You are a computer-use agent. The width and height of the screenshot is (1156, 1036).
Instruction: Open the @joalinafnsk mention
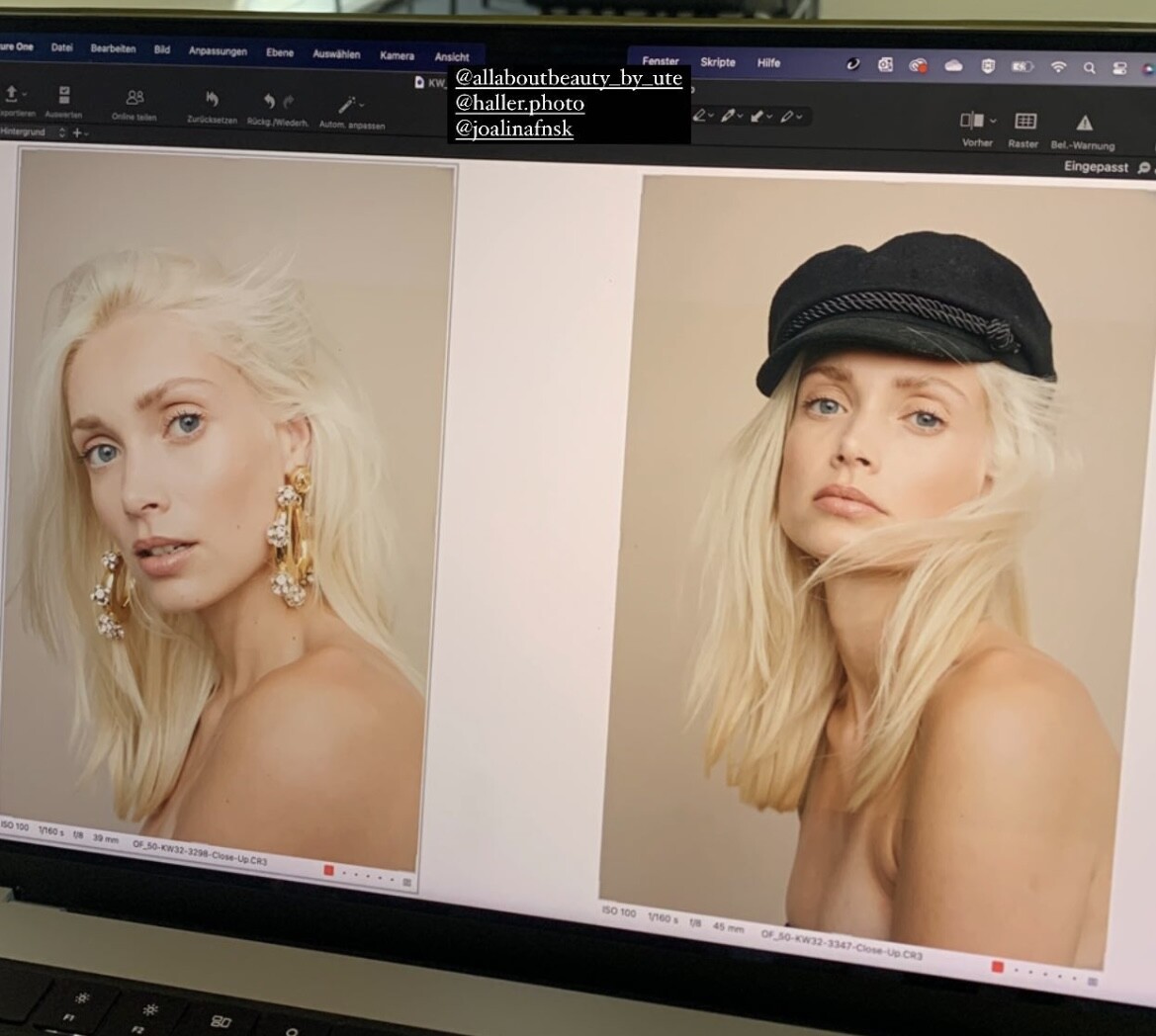tap(514, 129)
